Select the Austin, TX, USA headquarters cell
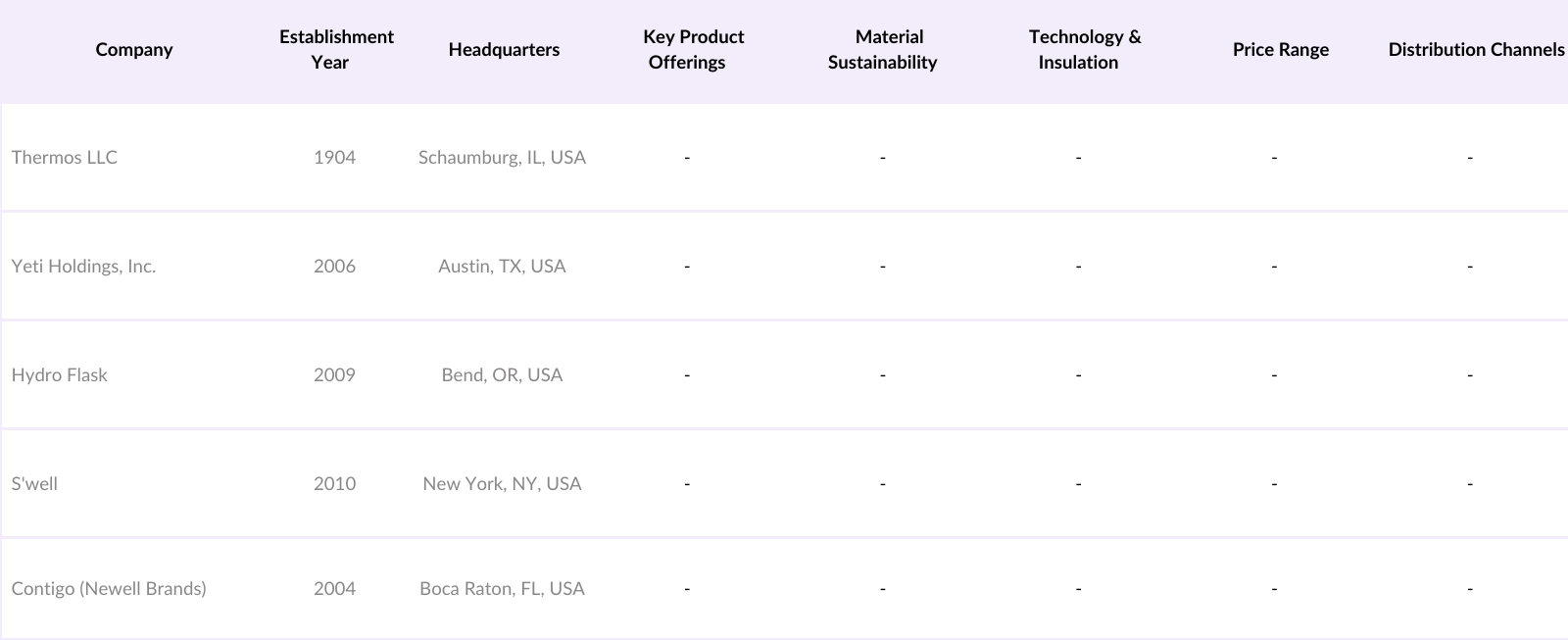The image size is (1568, 640). [x=502, y=267]
